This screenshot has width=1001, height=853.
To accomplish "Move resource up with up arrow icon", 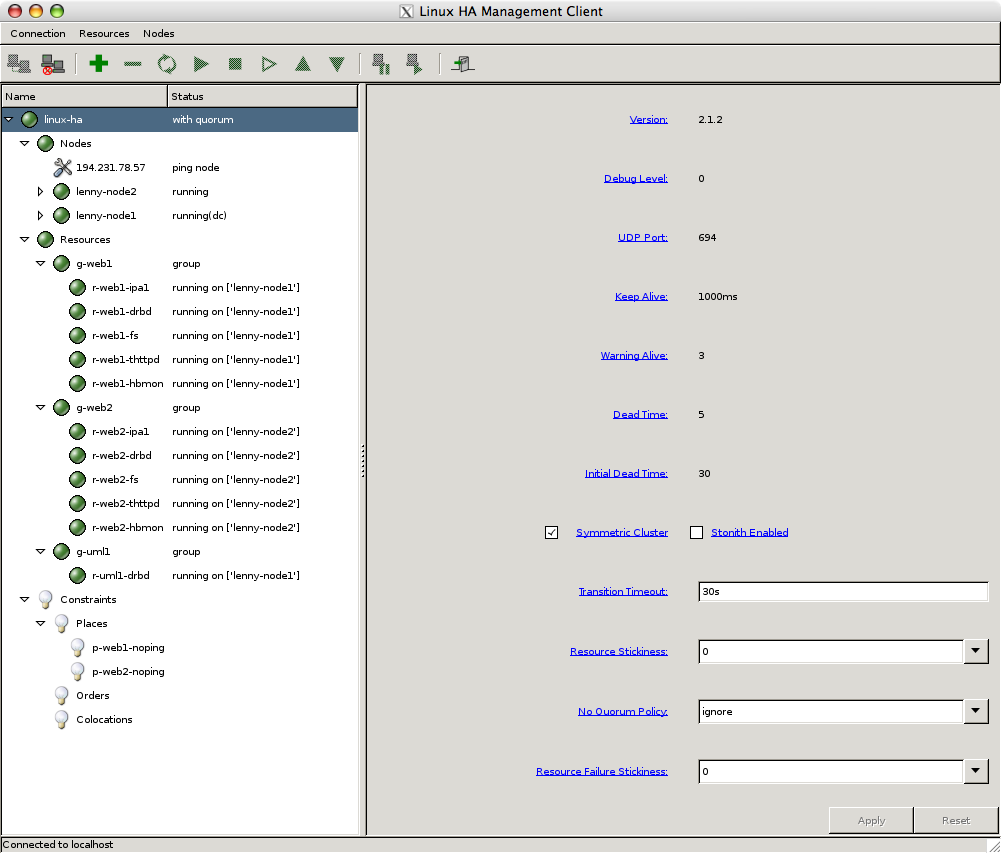I will (303, 64).
